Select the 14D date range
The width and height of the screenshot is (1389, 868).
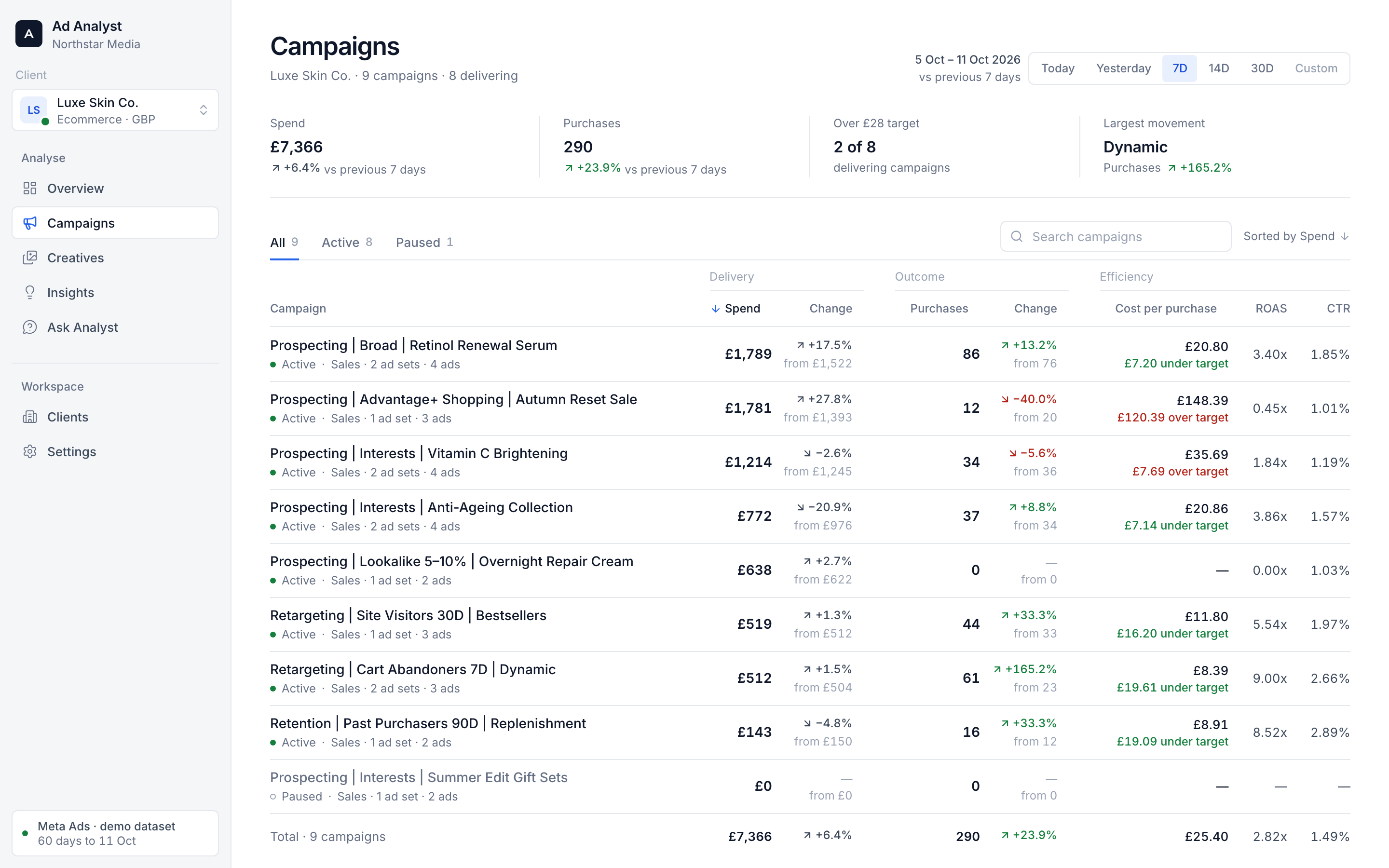pos(1219,68)
